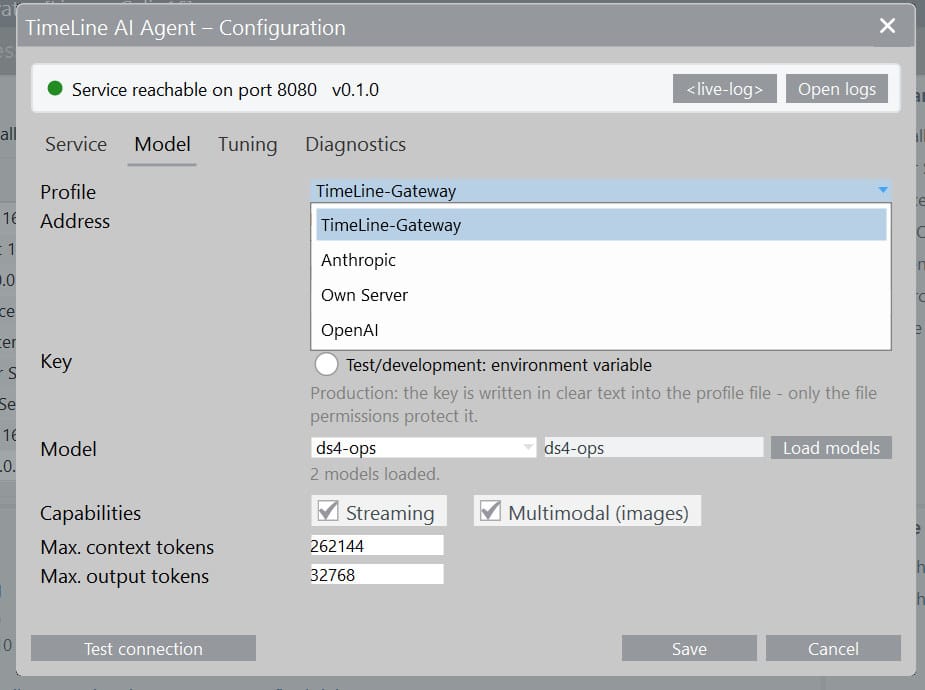The image size is (925, 690).
Task: Save the configuration
Action: pos(689,648)
